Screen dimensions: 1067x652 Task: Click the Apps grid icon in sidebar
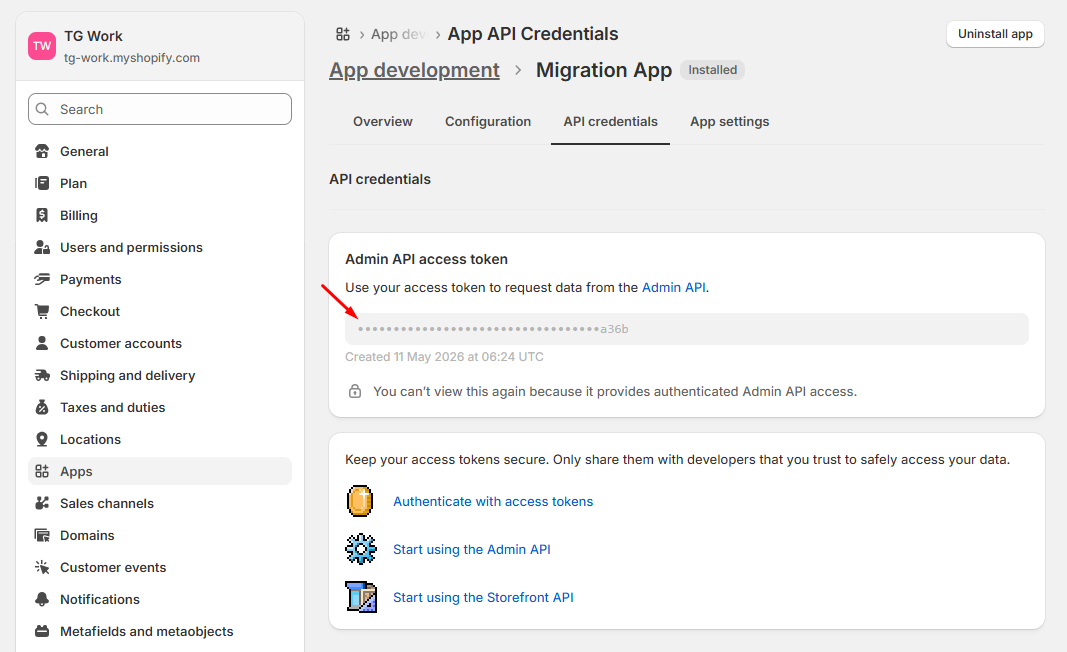[x=42, y=471]
